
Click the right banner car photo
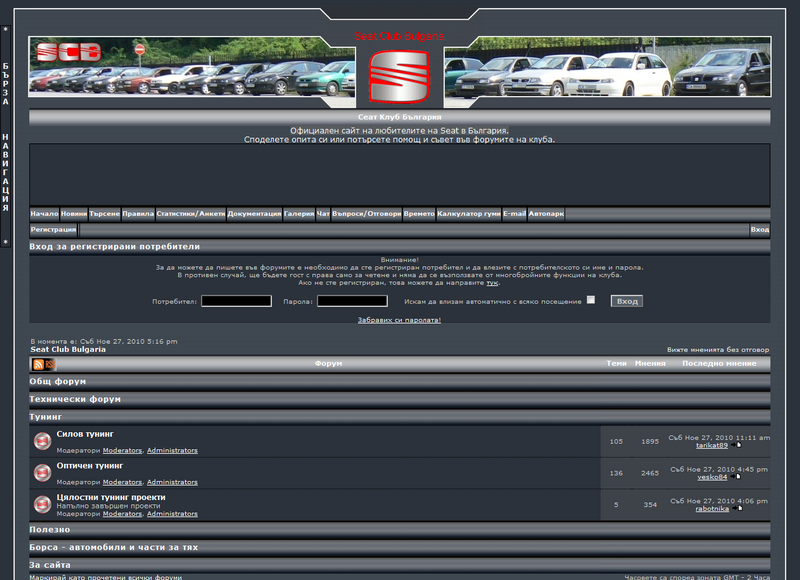(608, 67)
